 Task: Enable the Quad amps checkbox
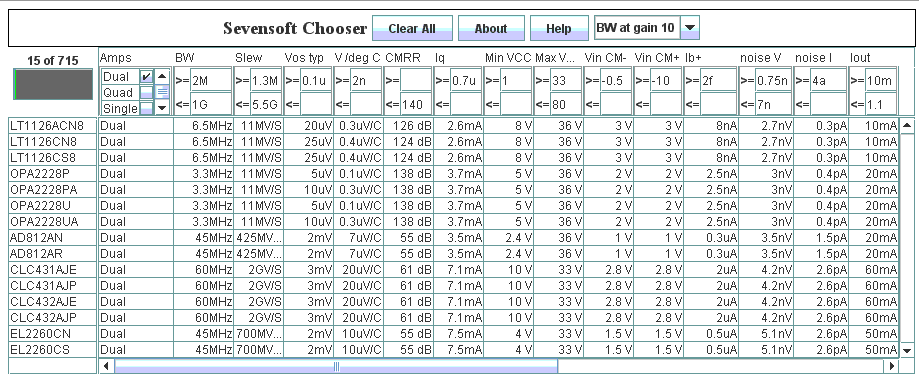pyautogui.click(x=146, y=93)
